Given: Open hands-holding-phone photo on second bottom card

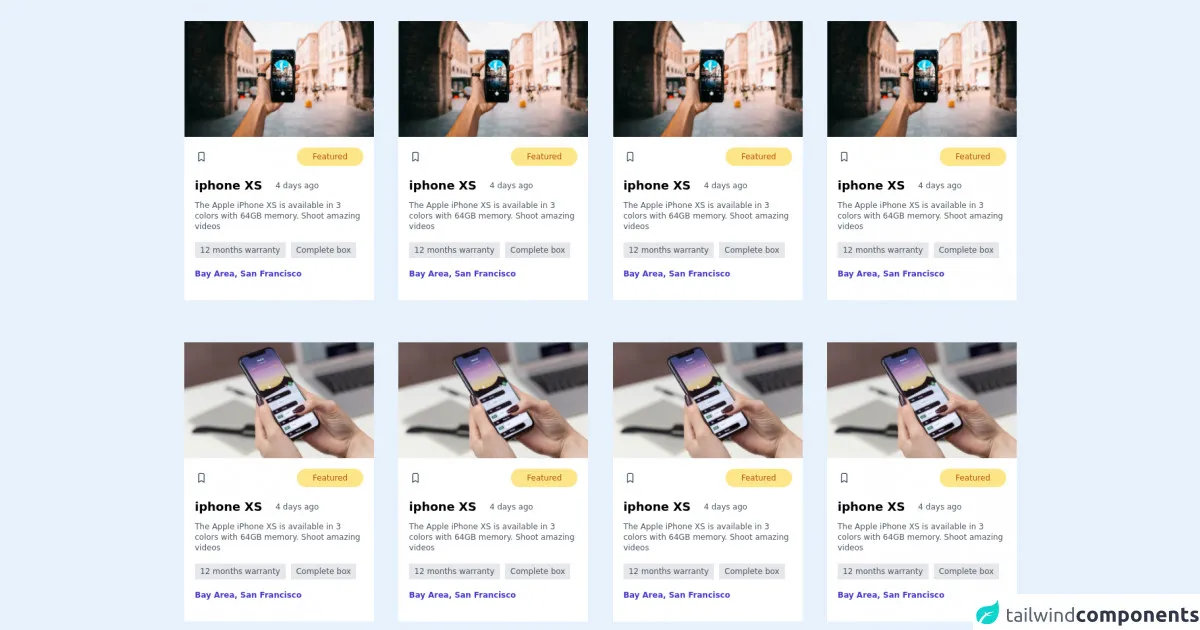Looking at the screenshot, I should coord(493,400).
